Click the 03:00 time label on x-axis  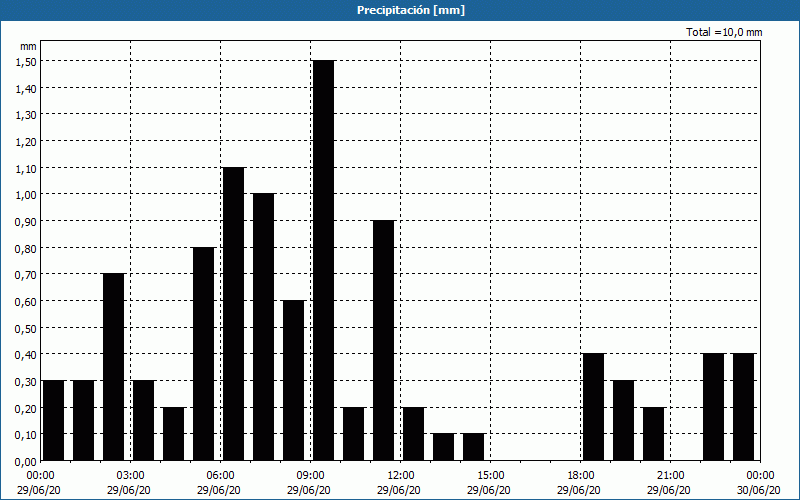131,476
